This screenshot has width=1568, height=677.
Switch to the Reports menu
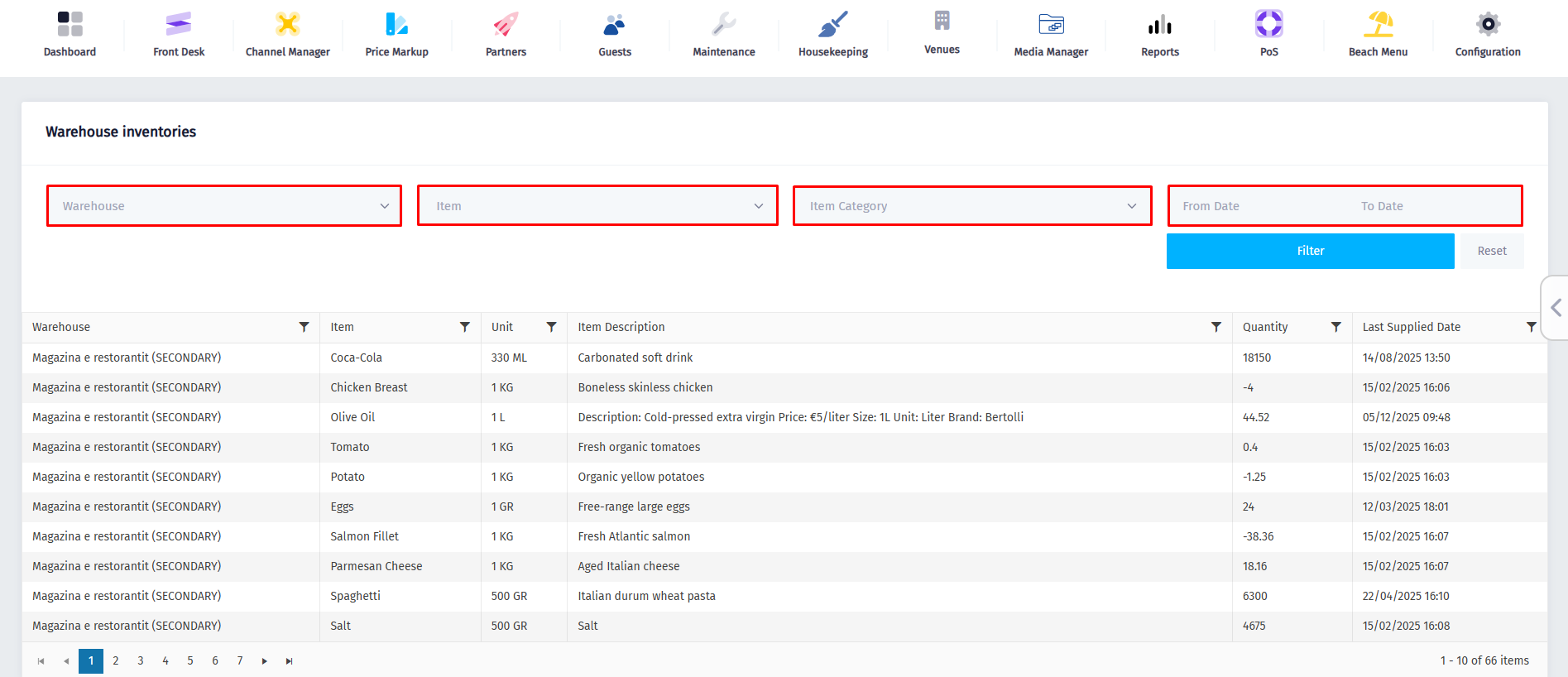click(x=1159, y=35)
